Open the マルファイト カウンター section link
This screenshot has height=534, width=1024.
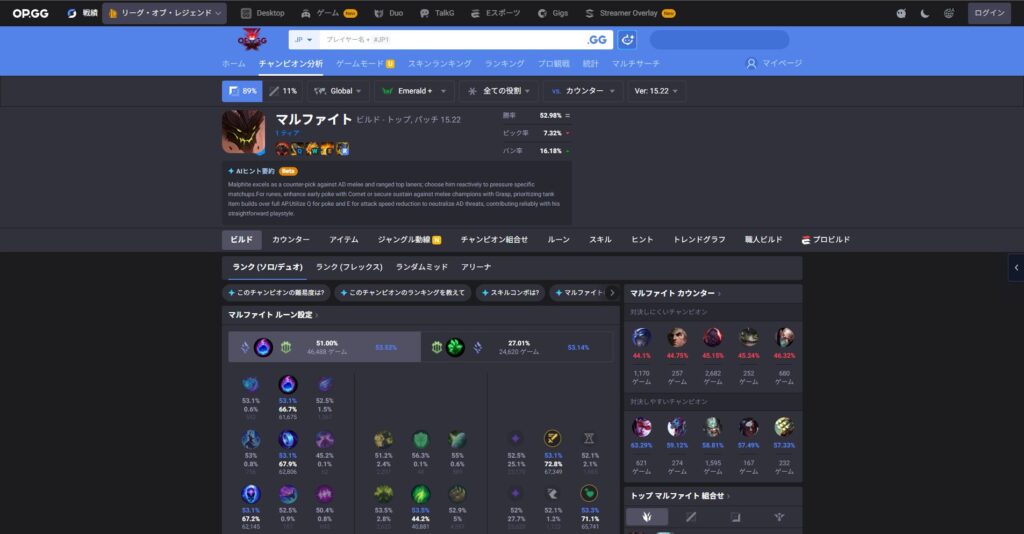(675, 294)
